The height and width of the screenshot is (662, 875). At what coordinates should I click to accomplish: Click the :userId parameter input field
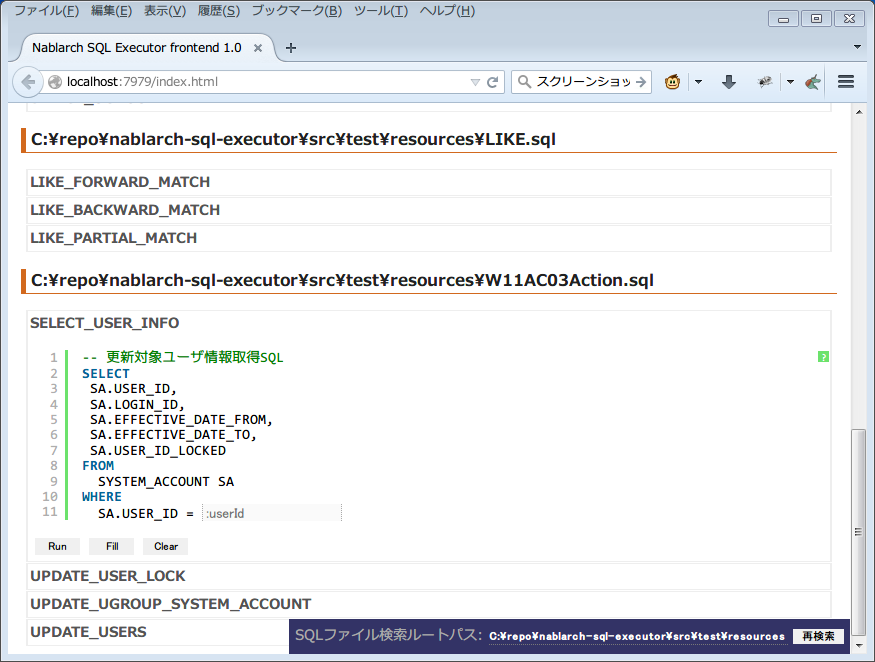271,513
